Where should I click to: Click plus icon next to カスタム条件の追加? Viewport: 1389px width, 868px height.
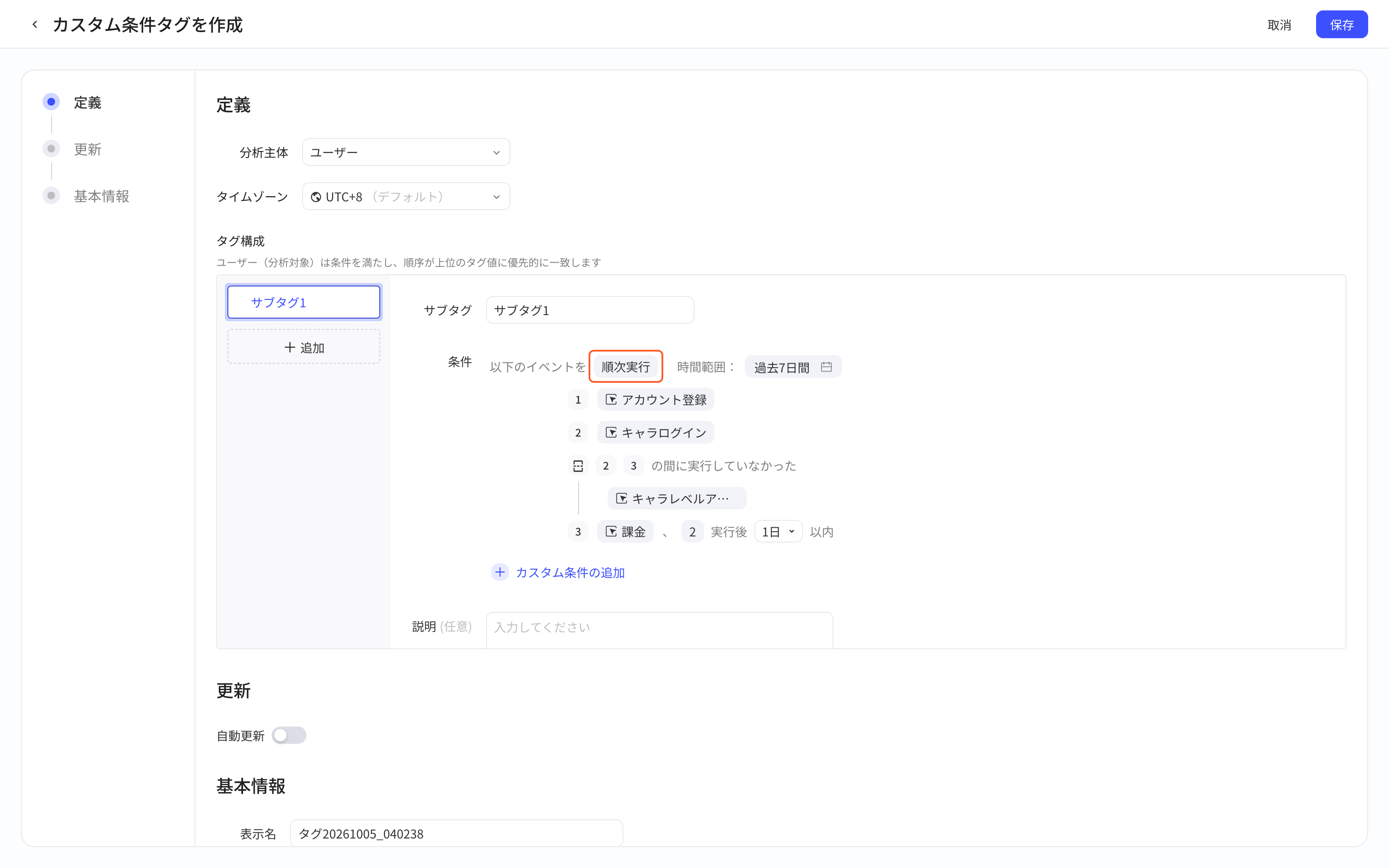point(500,572)
